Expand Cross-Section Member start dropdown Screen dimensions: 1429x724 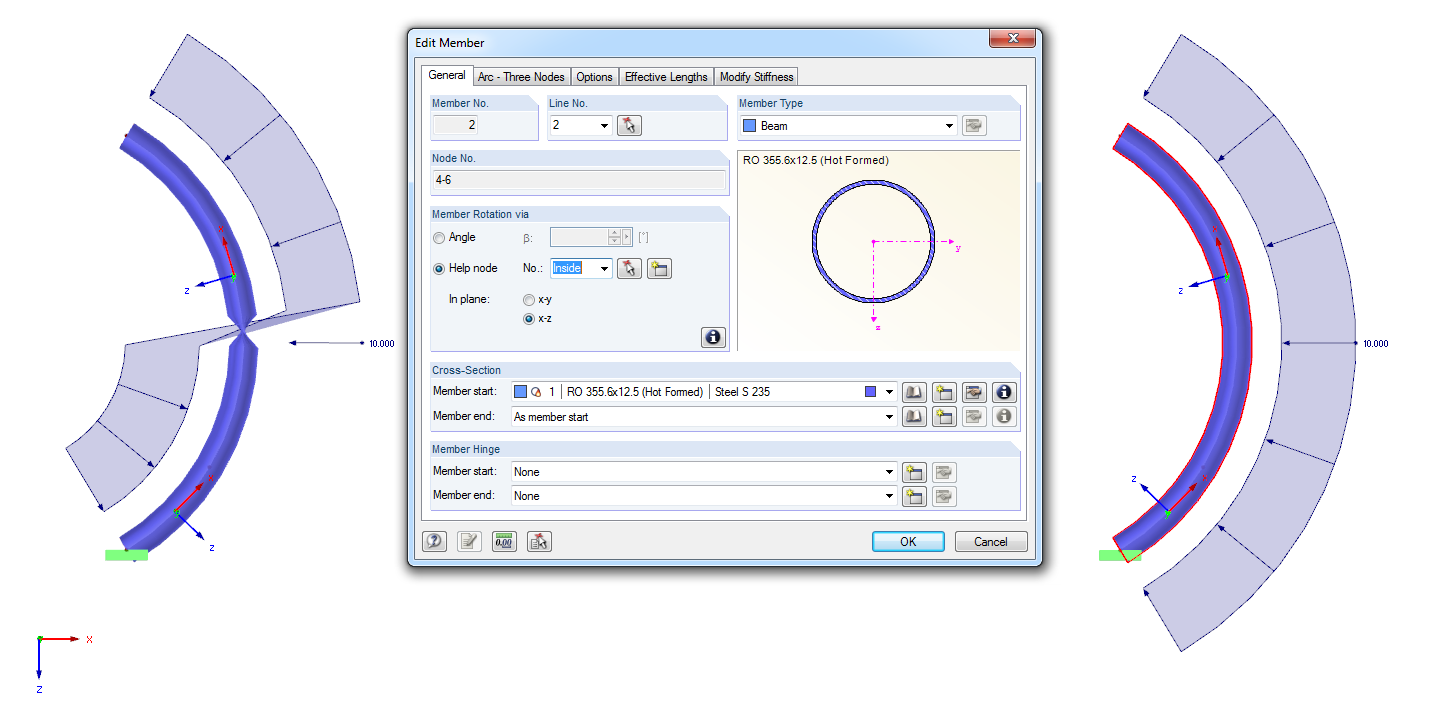tap(889, 392)
